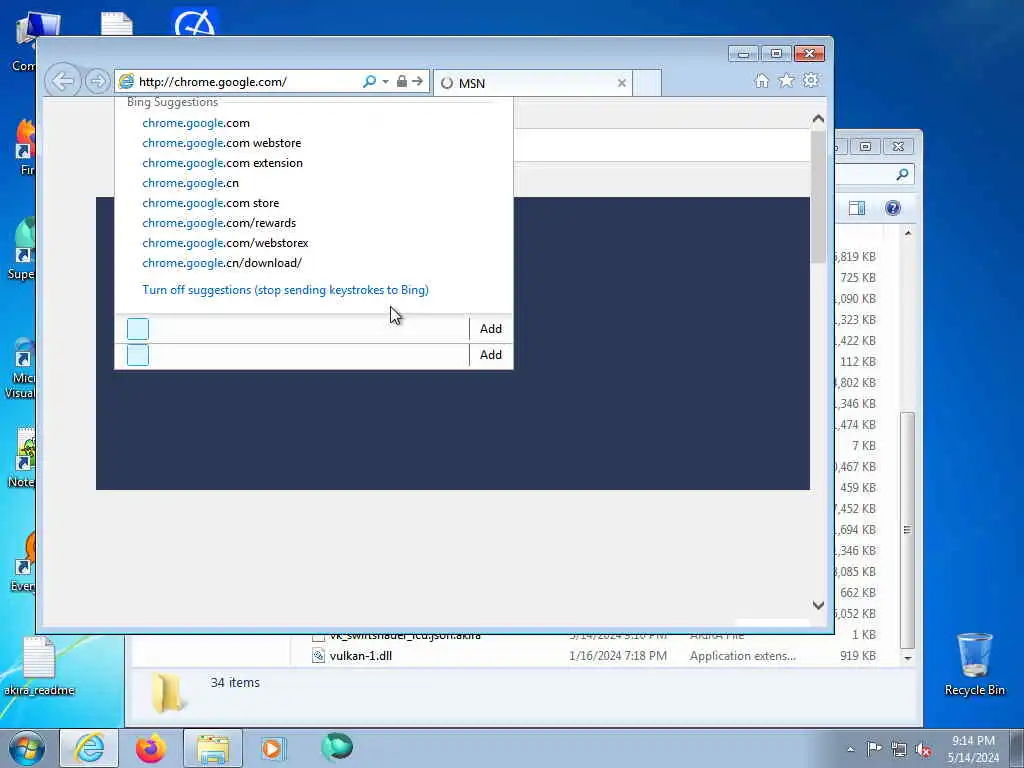1024x768 pixels.
Task: Click IE page scroll down arrow
Action: pyautogui.click(x=818, y=605)
